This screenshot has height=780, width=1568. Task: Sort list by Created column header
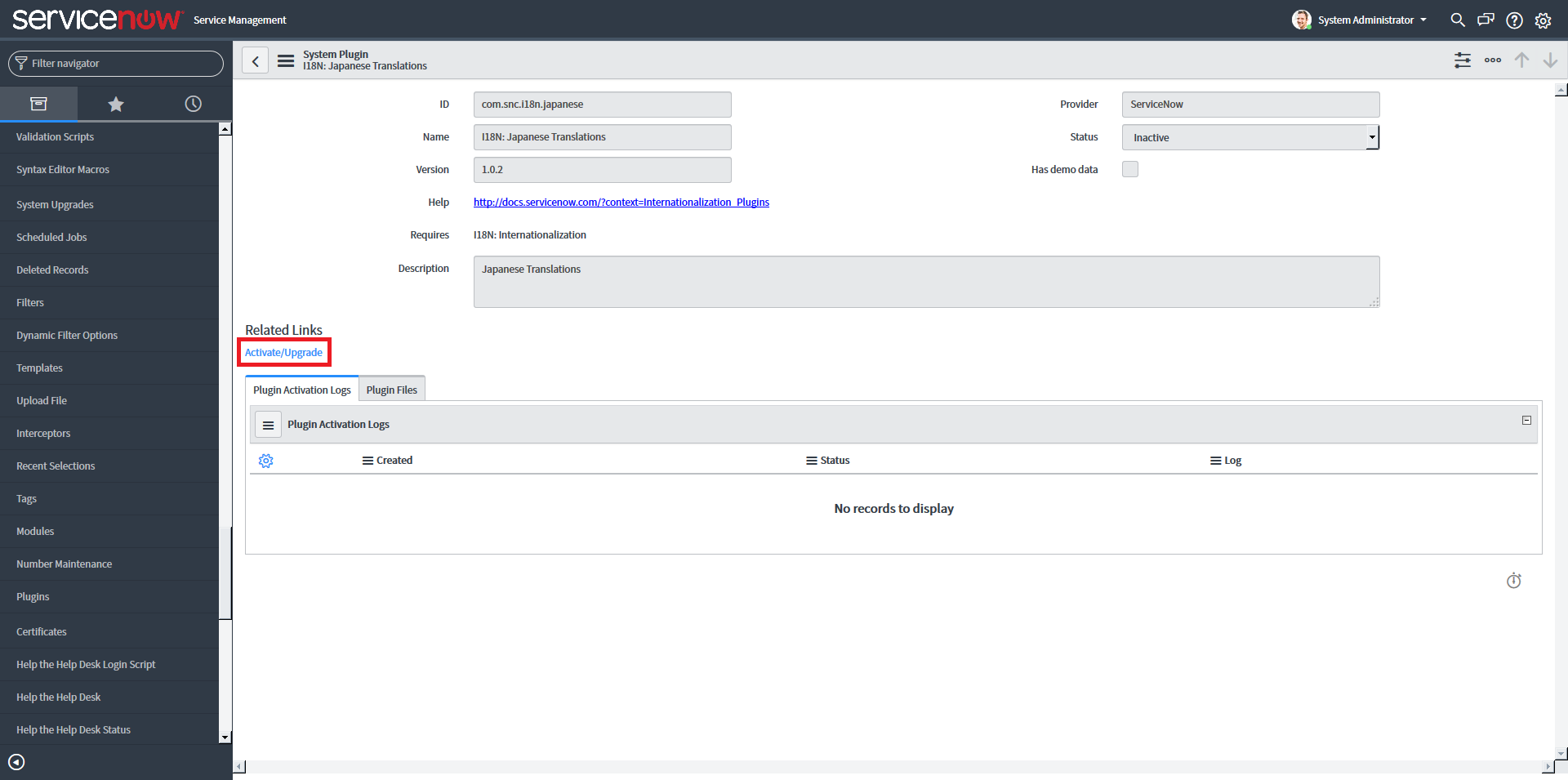point(394,461)
